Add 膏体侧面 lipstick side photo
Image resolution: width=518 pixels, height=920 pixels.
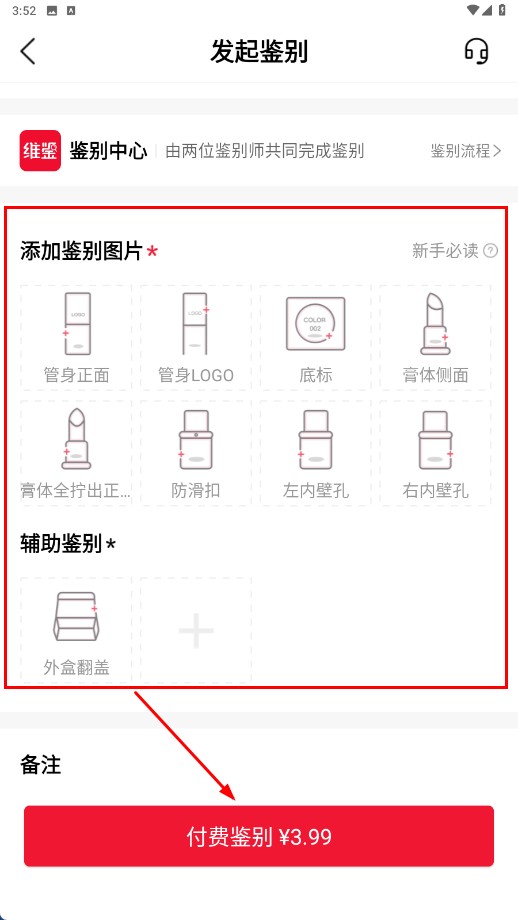[435, 338]
